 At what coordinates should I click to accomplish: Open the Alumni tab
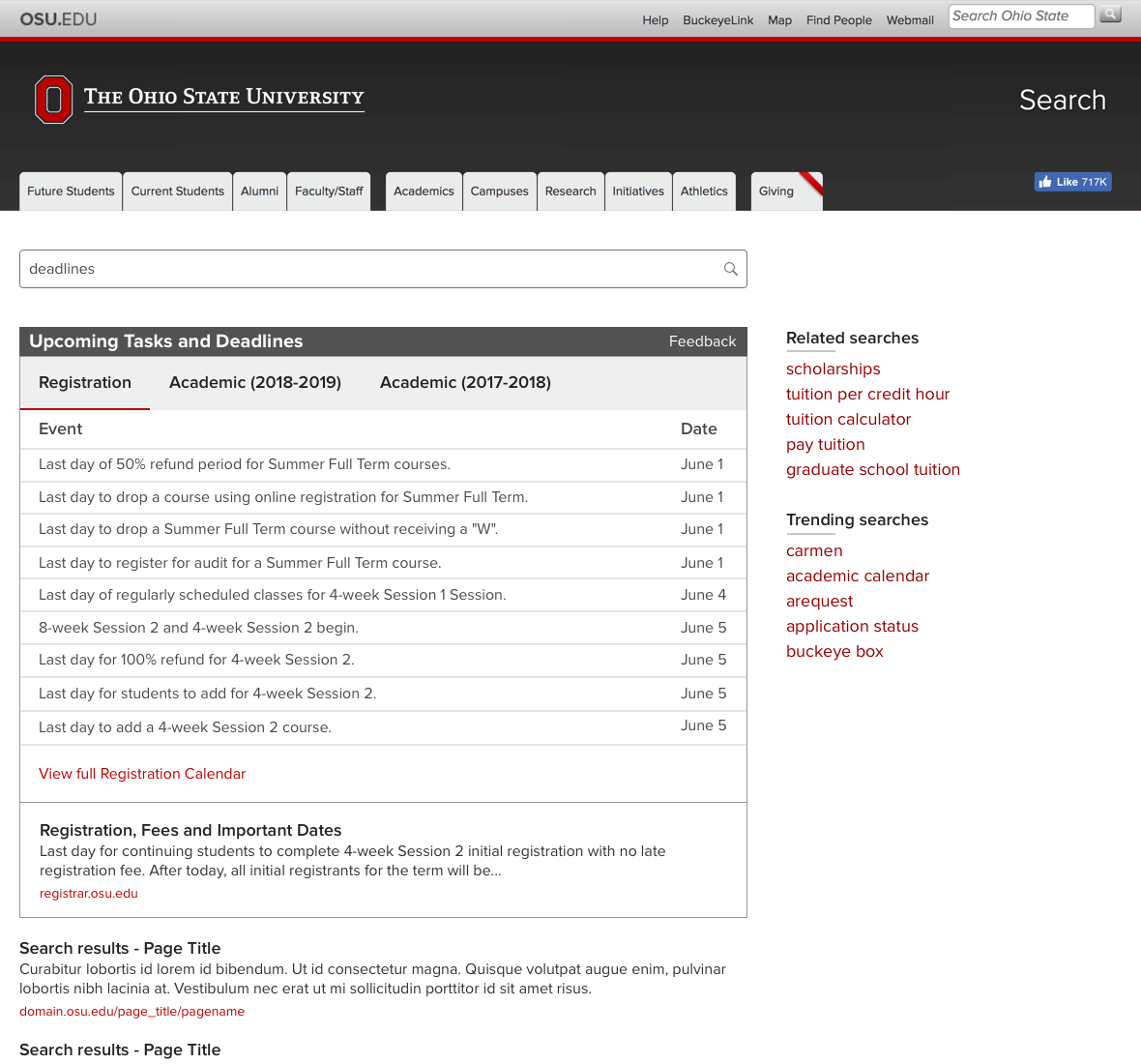[260, 192]
